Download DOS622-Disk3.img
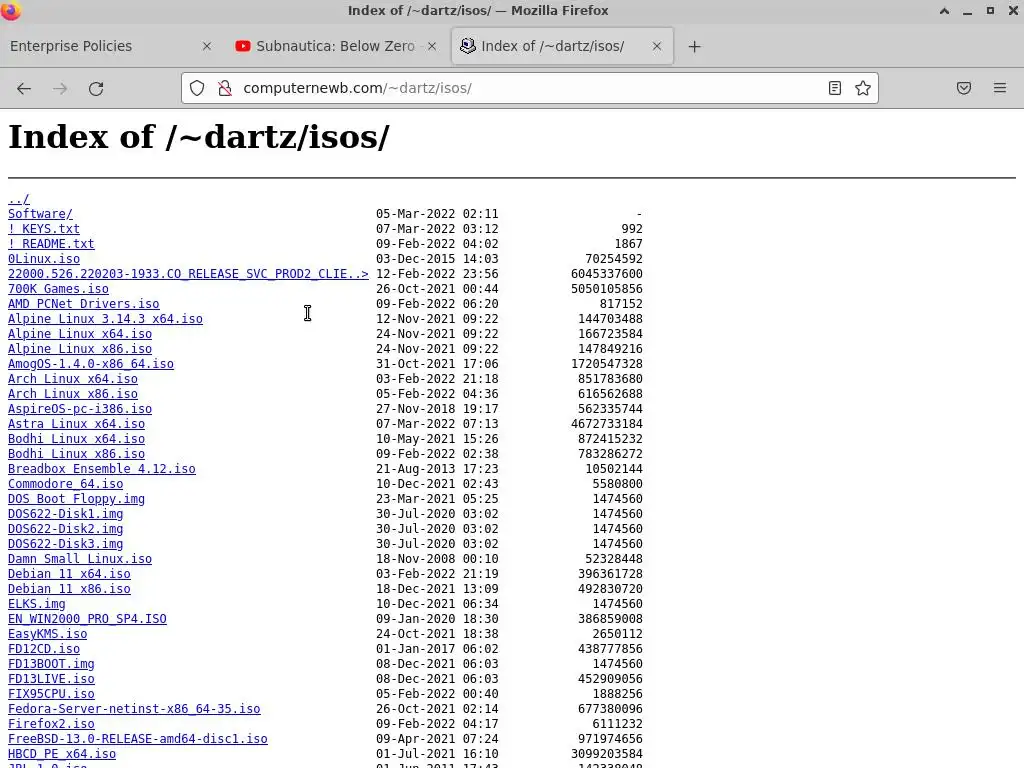Viewport: 1024px width, 768px height. click(65, 545)
